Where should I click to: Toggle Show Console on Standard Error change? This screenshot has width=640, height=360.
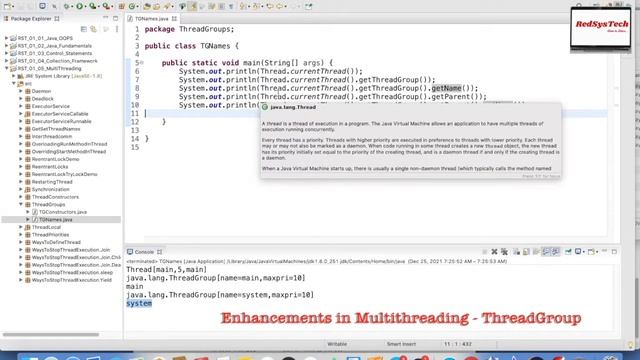[556, 252]
